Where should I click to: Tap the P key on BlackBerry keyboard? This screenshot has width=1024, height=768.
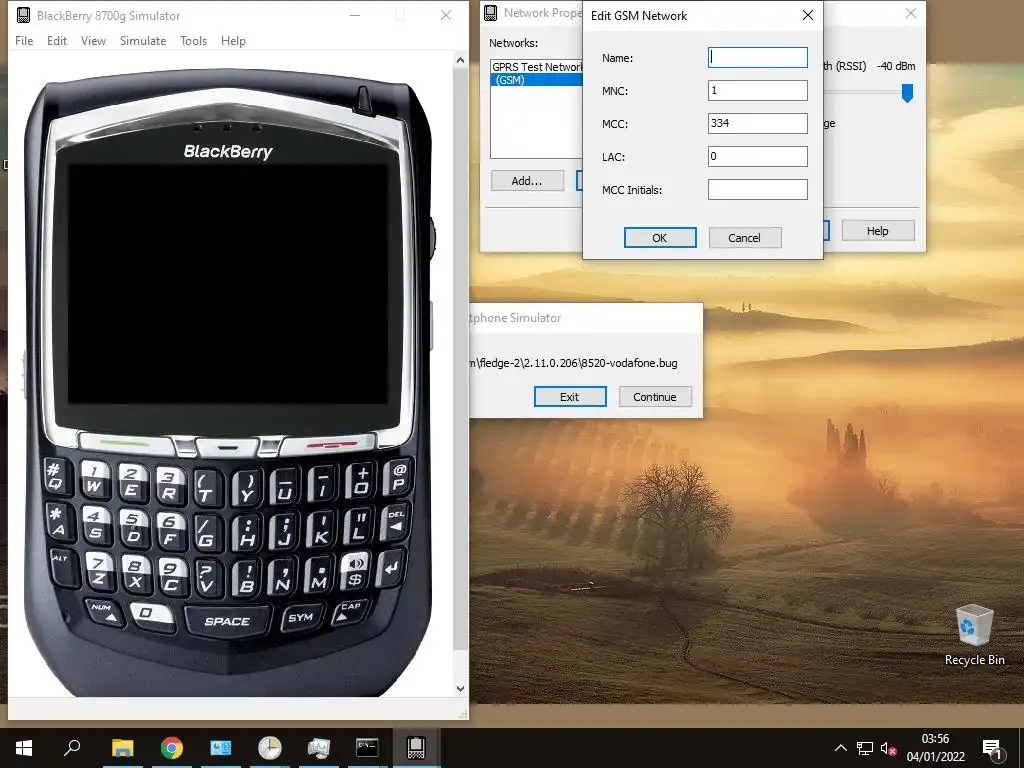[398, 476]
